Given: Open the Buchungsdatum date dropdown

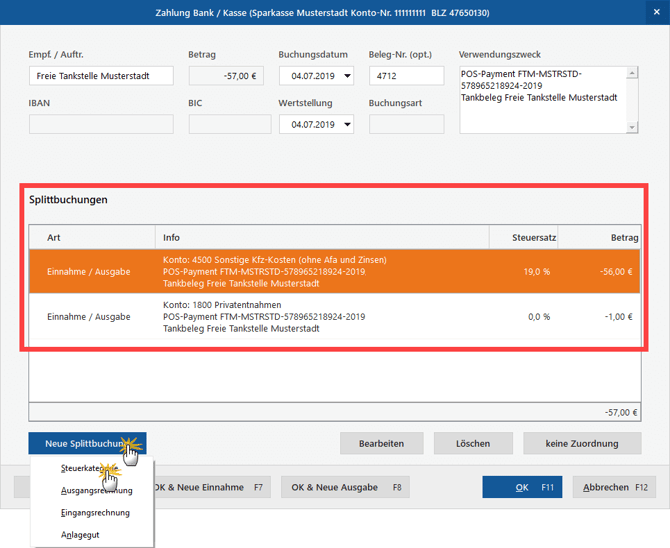Looking at the screenshot, I should tap(347, 76).
